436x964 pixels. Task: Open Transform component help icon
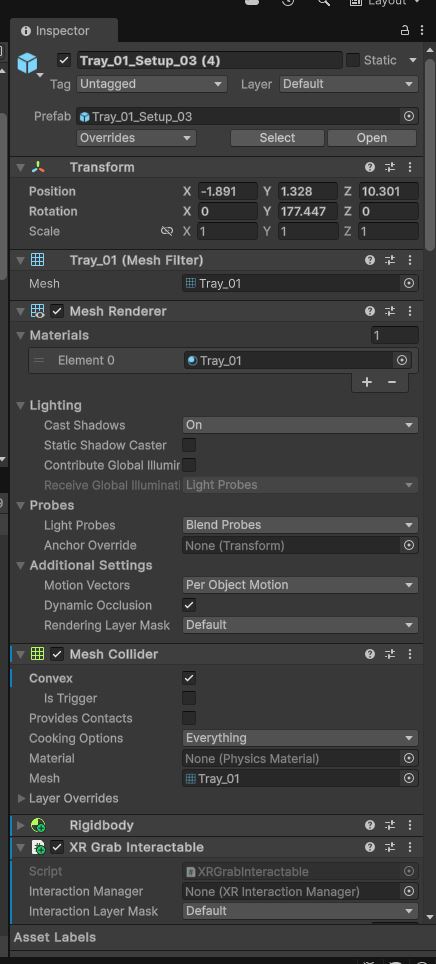coord(370,167)
